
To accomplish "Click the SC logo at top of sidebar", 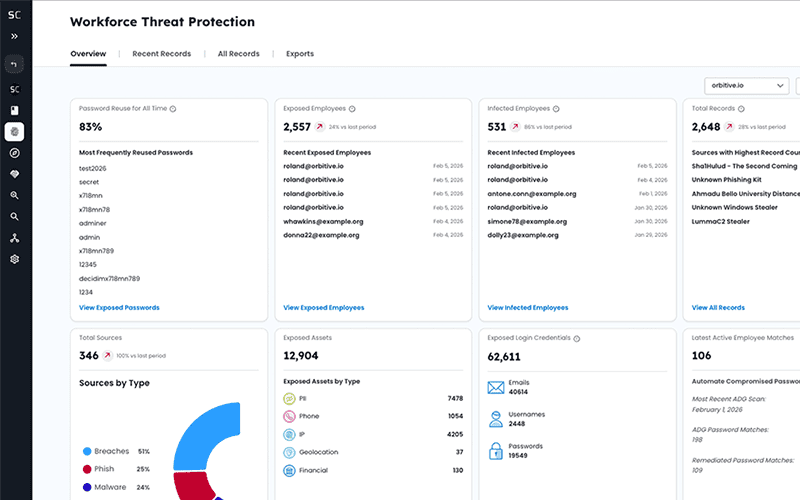I will coord(14,15).
